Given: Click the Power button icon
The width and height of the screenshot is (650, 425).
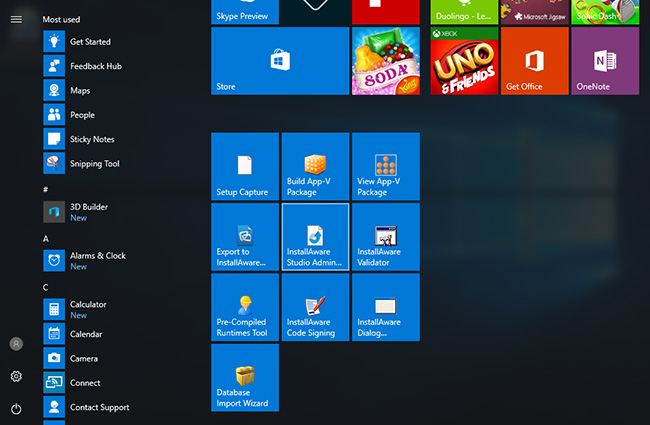Looking at the screenshot, I should (x=16, y=409).
